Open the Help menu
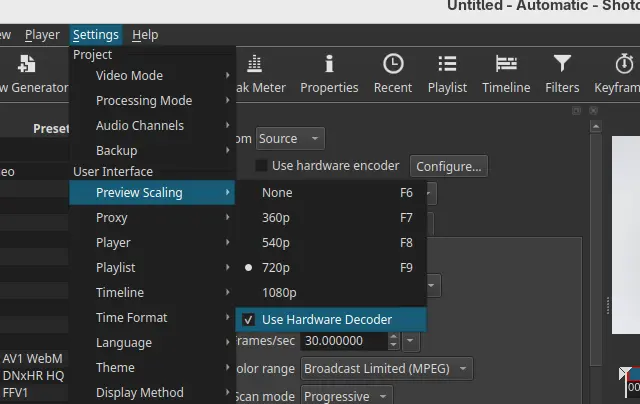The height and width of the screenshot is (404, 640). (145, 35)
